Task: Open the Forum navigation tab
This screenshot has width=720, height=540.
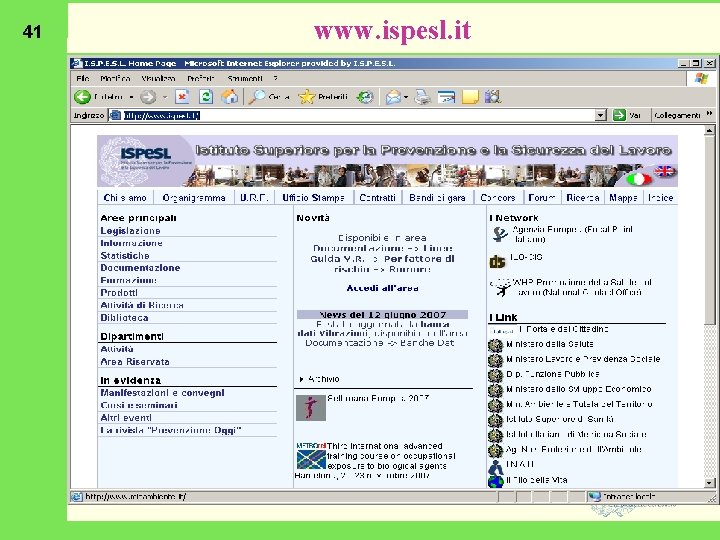Action: (542, 198)
